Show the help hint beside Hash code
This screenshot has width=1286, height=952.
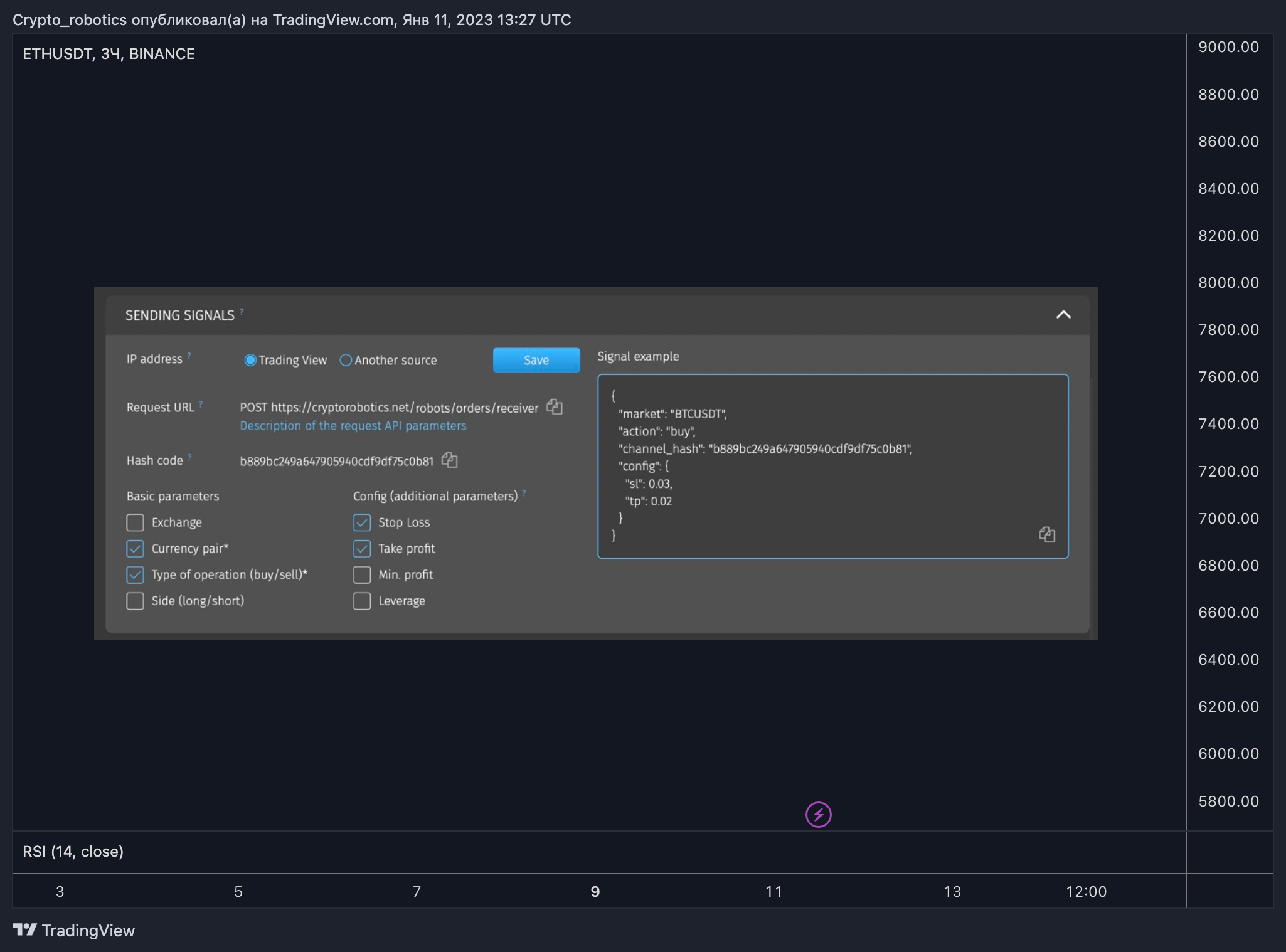(189, 457)
